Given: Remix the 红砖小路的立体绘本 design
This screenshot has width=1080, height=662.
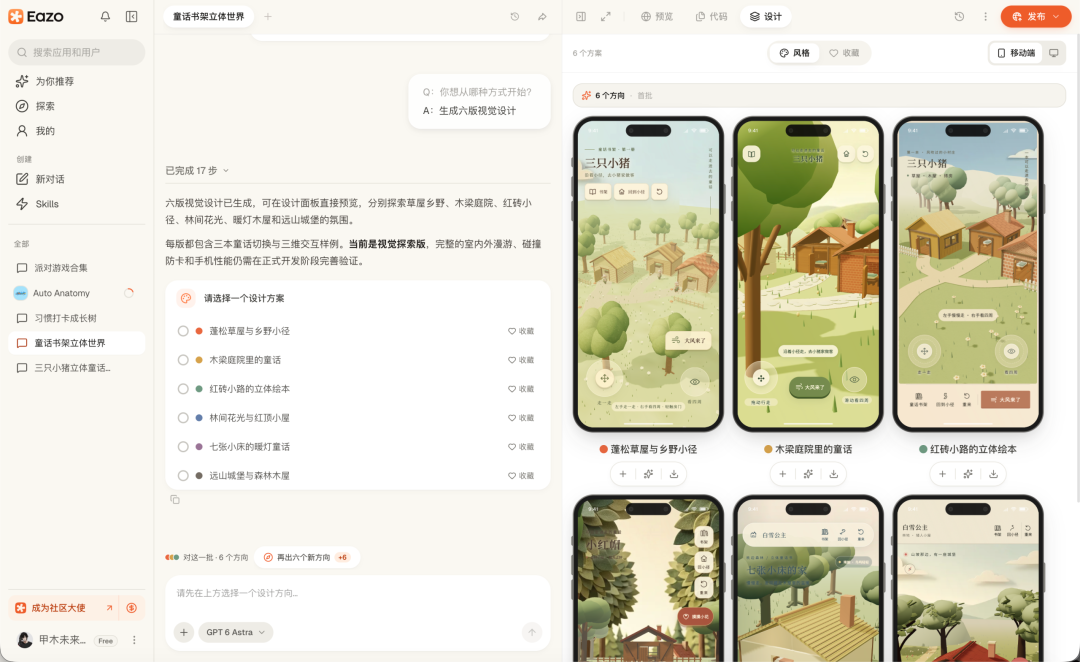Looking at the screenshot, I should 968,474.
